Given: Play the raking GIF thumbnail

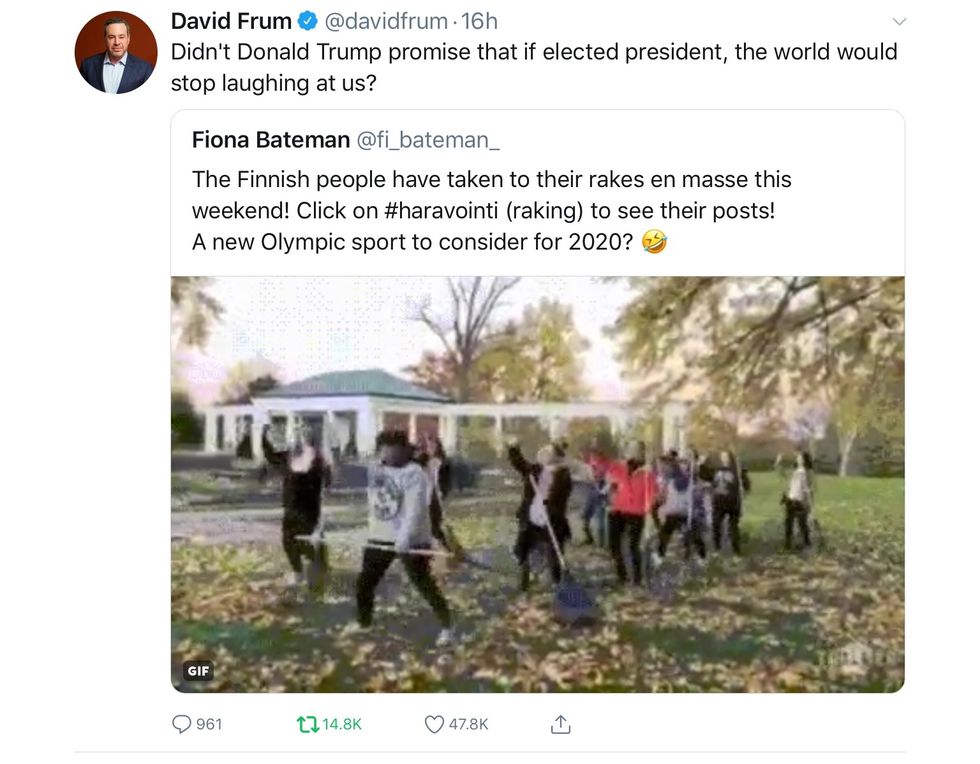Looking at the screenshot, I should pyautogui.click(x=537, y=484).
